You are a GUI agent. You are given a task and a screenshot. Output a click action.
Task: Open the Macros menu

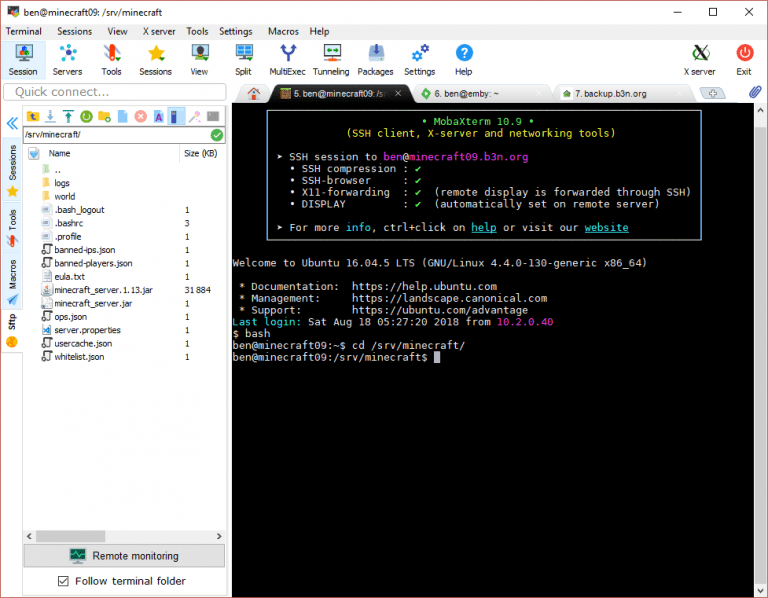283,31
